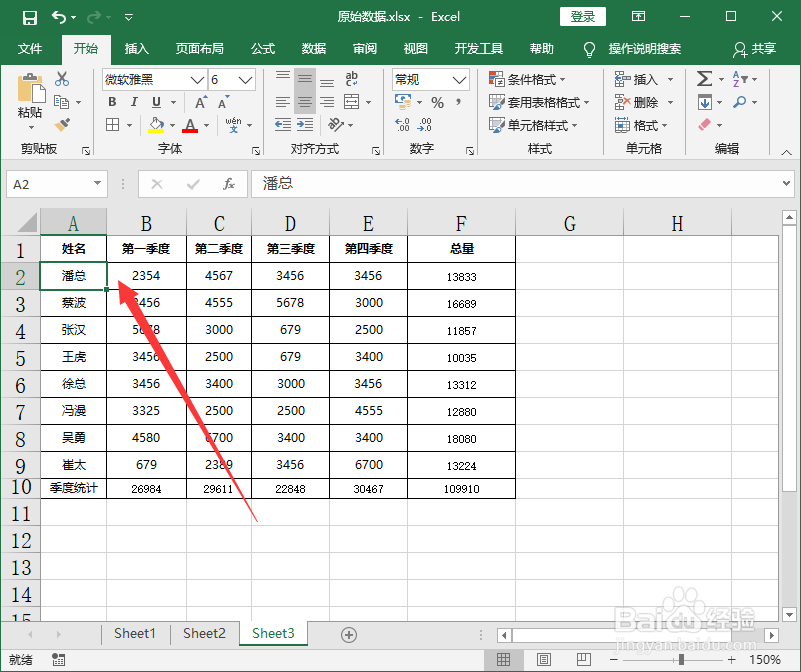Viewport: 801px width, 672px height.
Task: Click the 操作说明搜索 search box
Action: point(645,49)
